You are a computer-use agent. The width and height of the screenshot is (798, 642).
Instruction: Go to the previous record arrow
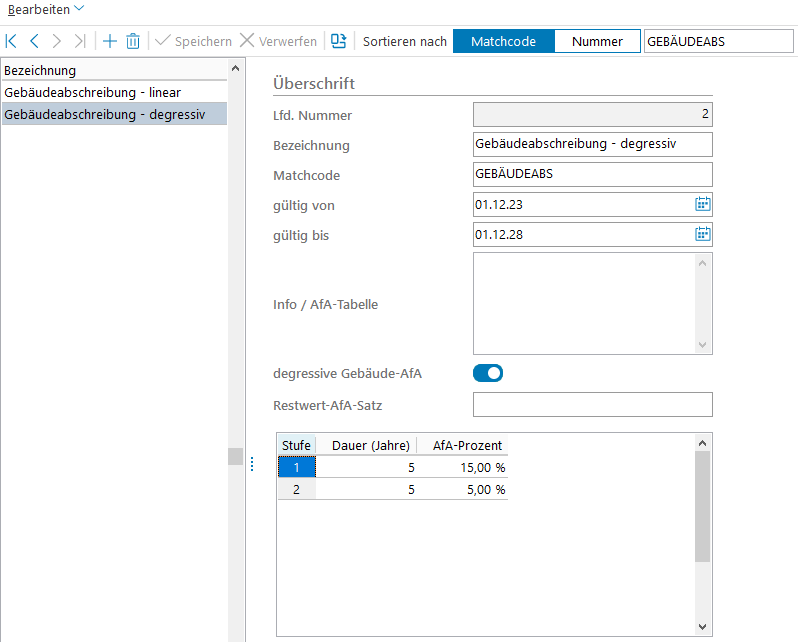(x=34, y=41)
